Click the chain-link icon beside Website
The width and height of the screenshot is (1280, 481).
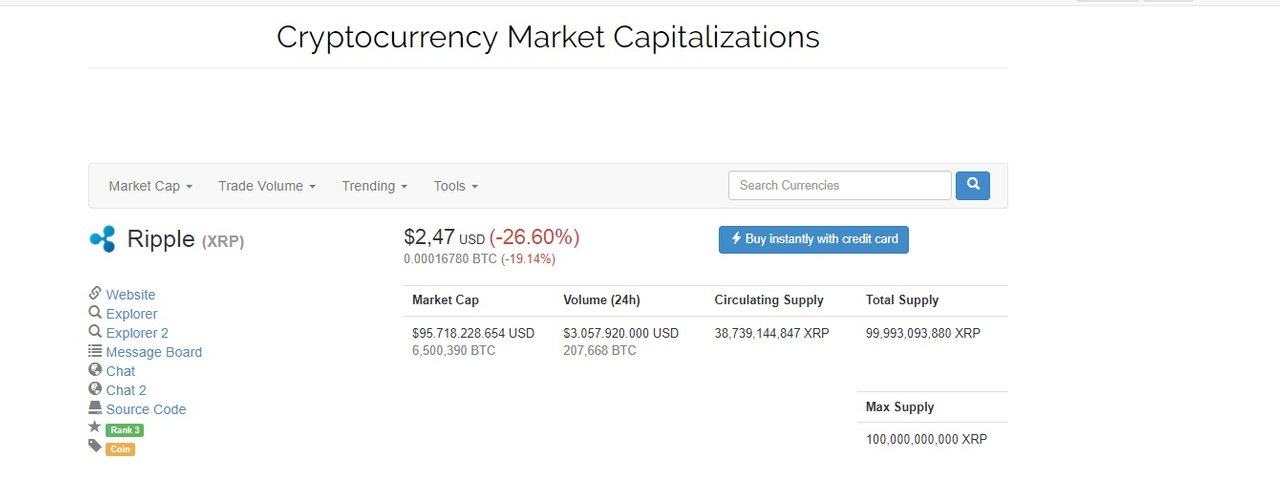(95, 294)
